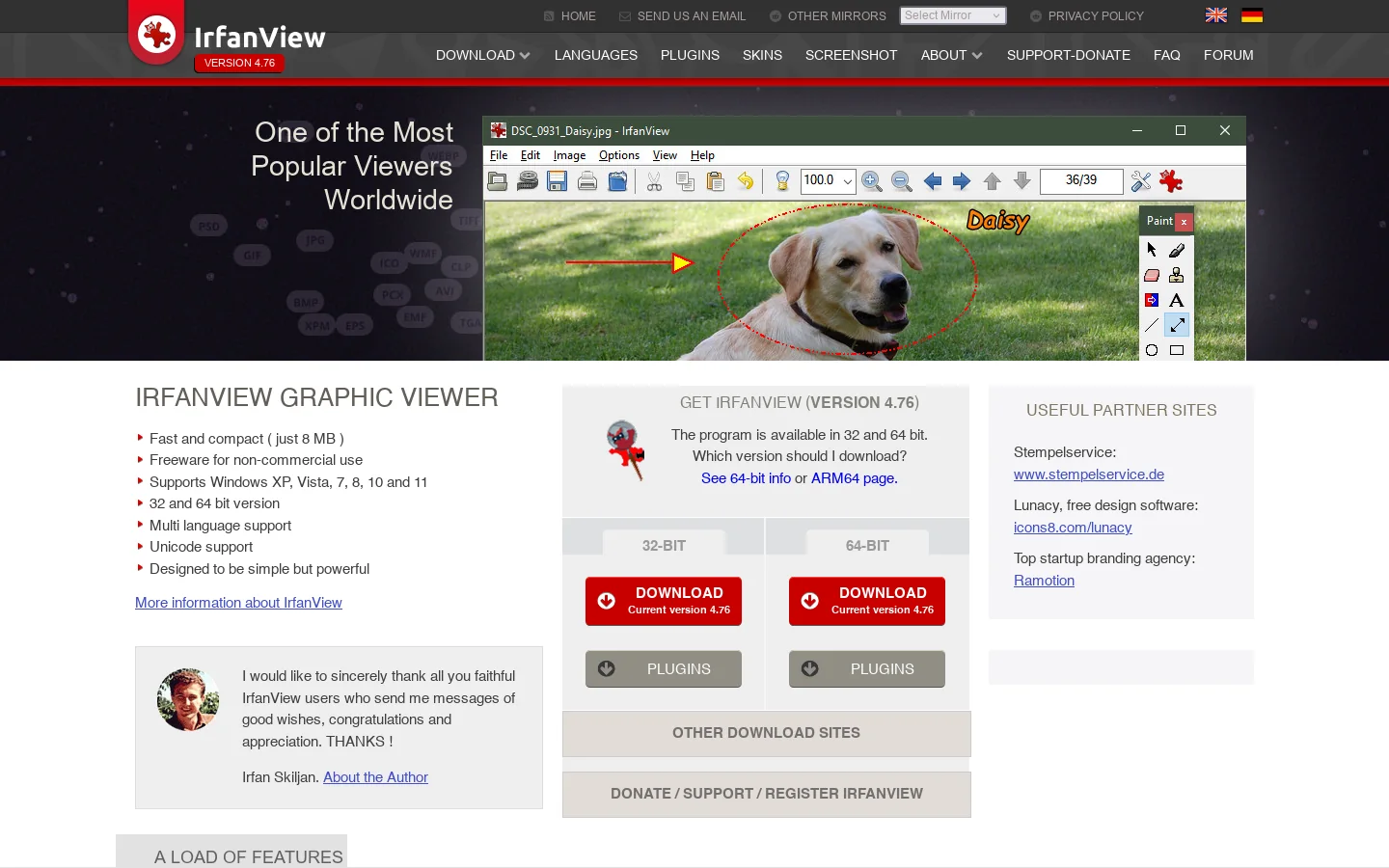Open the zoom 100.0 dropdown
The height and width of the screenshot is (868, 1389).
point(847,181)
